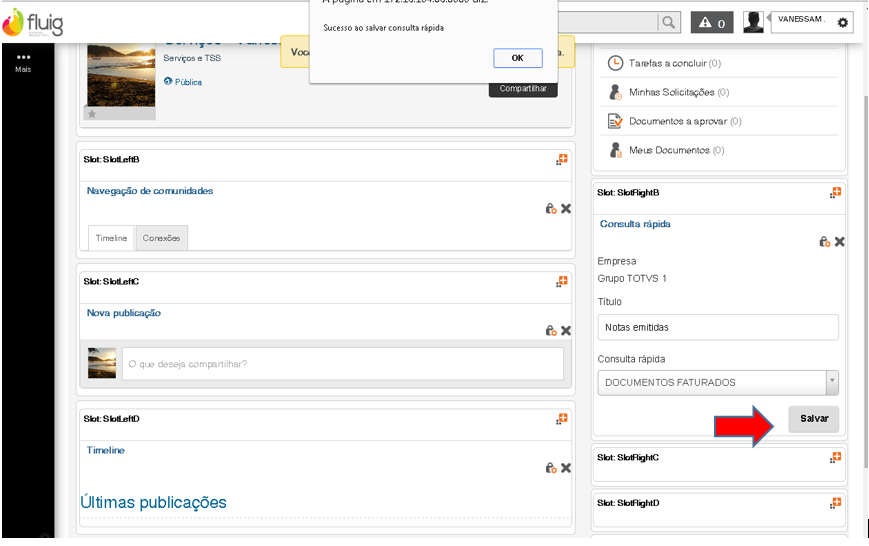Viewport: 869px width, 546px height.
Task: Add widget to SlotRightC slot
Action: click(835, 457)
